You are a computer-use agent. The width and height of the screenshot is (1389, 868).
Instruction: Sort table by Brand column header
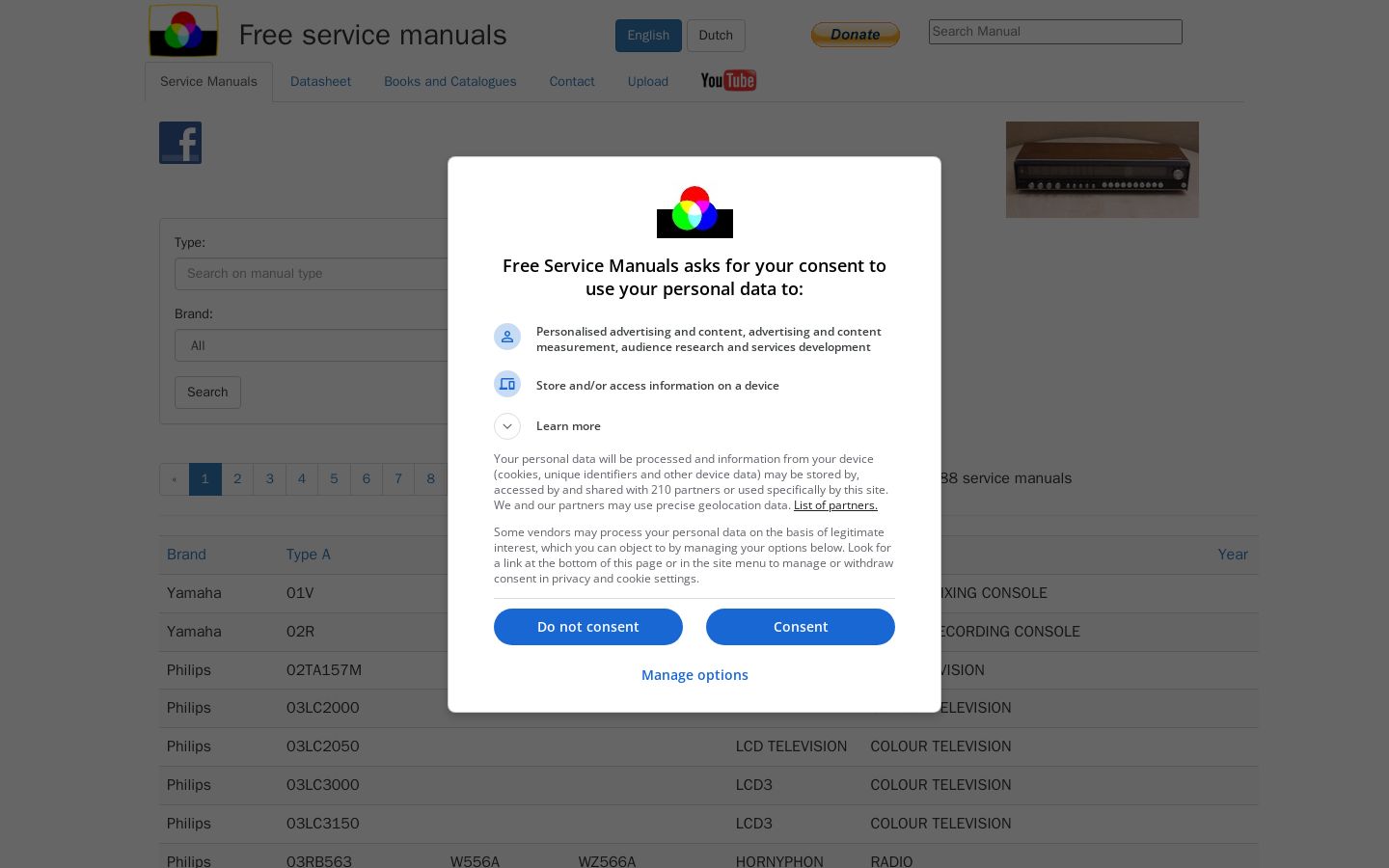[186, 555]
